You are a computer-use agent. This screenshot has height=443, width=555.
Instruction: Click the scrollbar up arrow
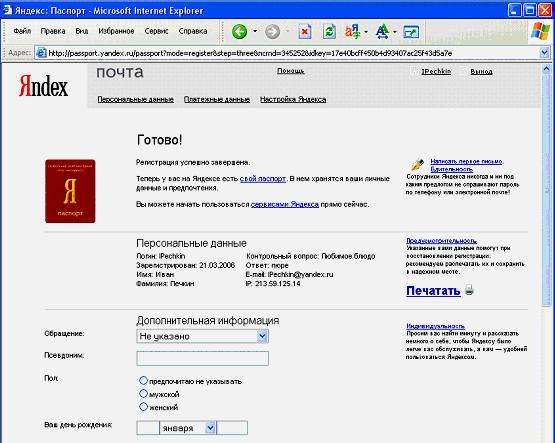pyautogui.click(x=547, y=69)
